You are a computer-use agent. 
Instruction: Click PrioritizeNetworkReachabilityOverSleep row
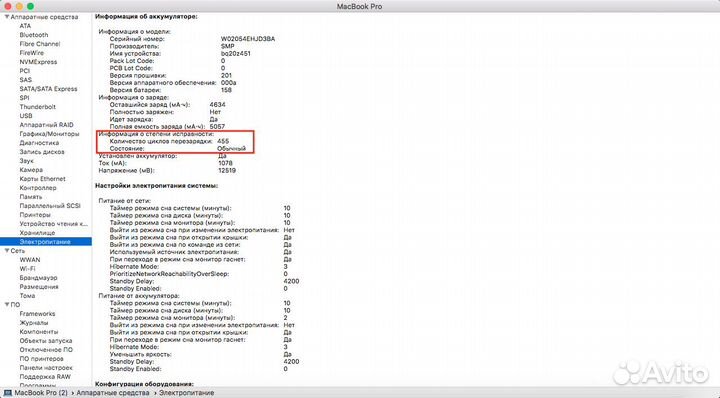click(198, 274)
